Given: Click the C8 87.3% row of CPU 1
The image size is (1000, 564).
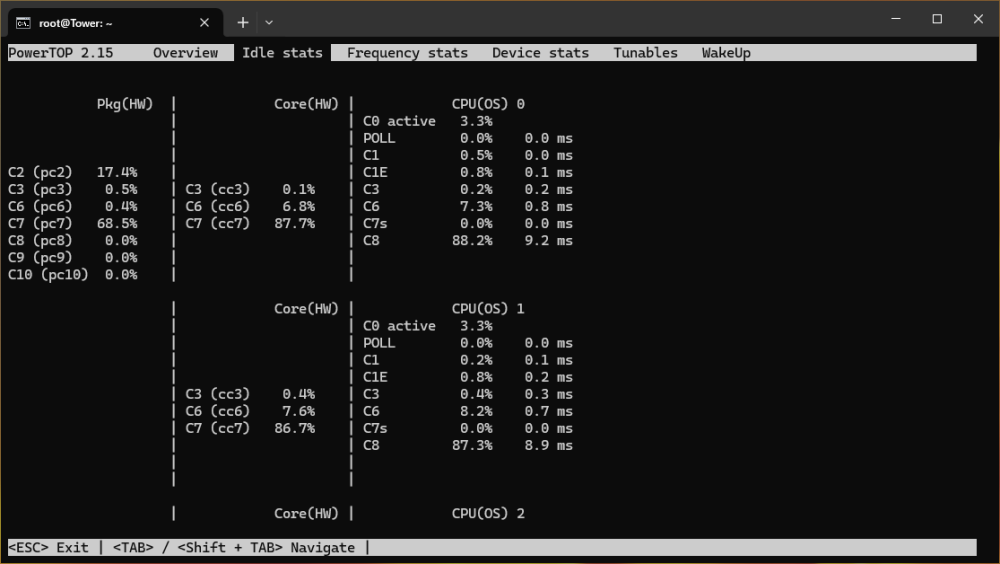Looking at the screenshot, I should click(x=467, y=445).
